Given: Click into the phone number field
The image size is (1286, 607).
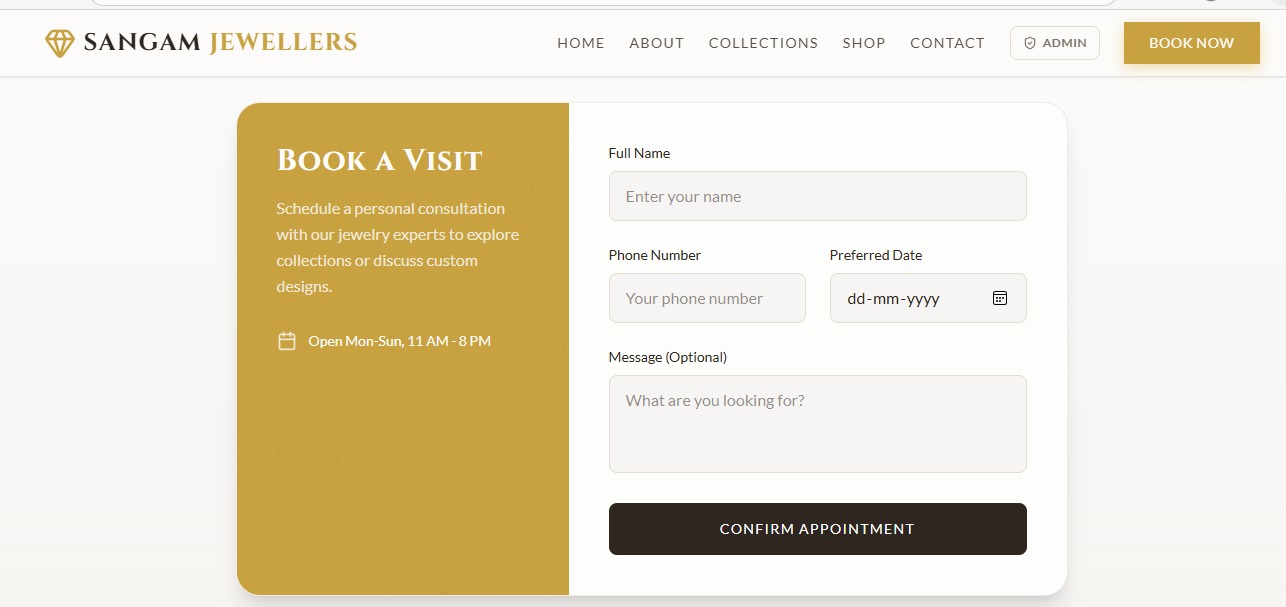Looking at the screenshot, I should pyautogui.click(x=707, y=298).
